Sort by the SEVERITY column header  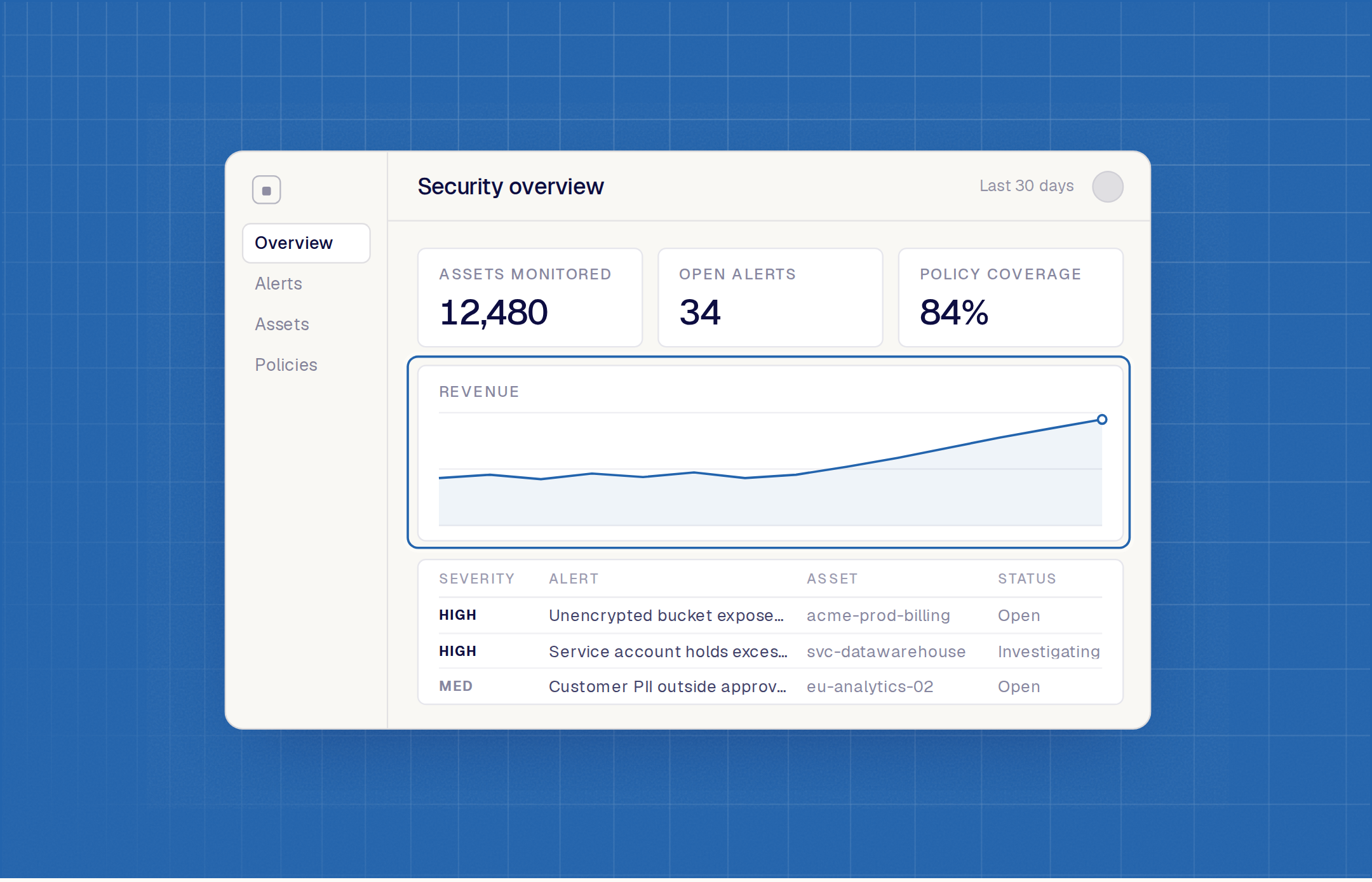tap(476, 579)
